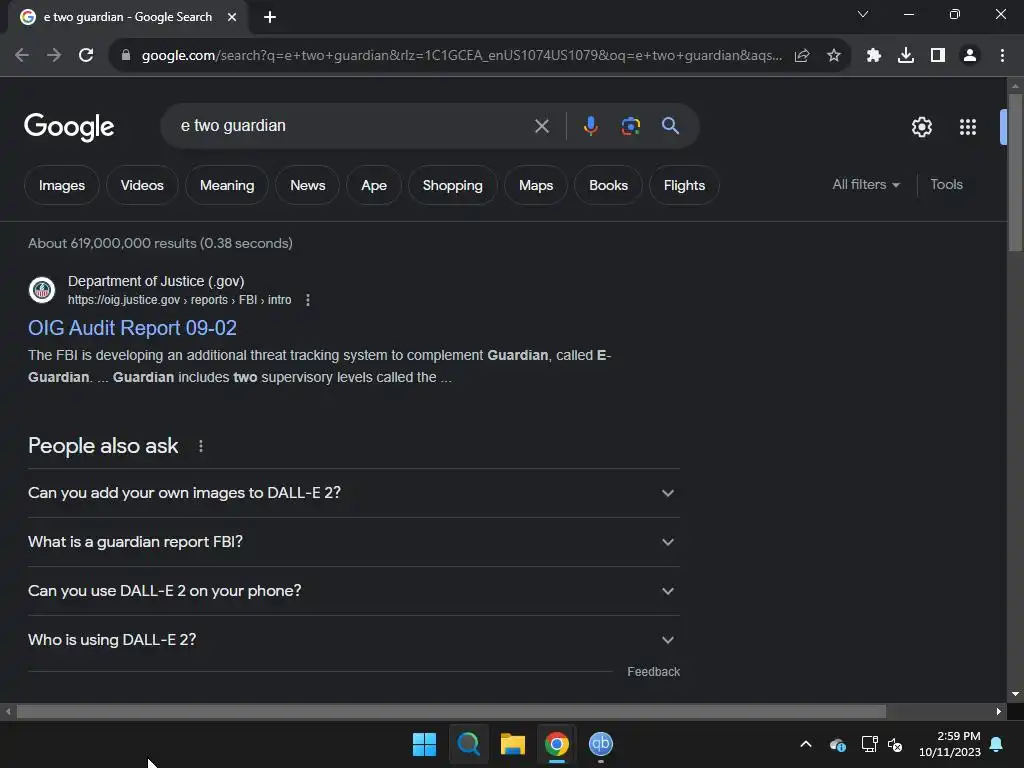
Task: Expand 'Can you use DALL-E 2 on your phone?'
Action: click(353, 591)
